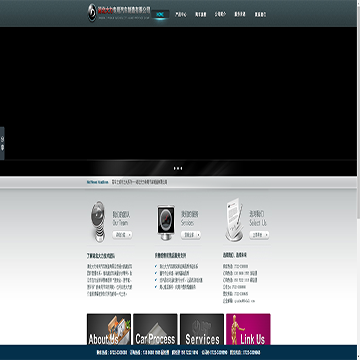
Task: Open the About Us thumbnail tile
Action: point(109,329)
